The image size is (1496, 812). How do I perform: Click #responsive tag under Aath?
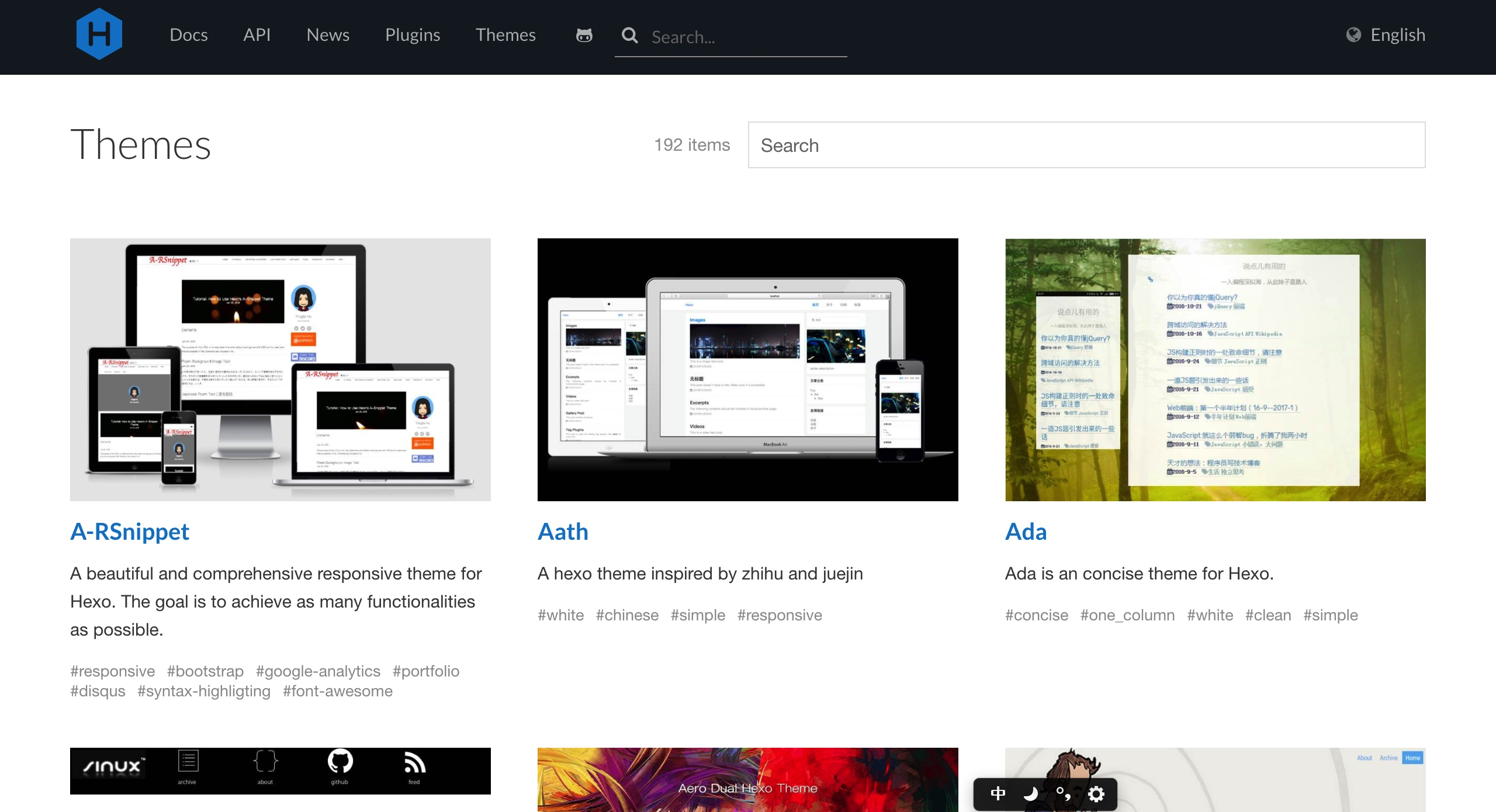tap(780, 615)
